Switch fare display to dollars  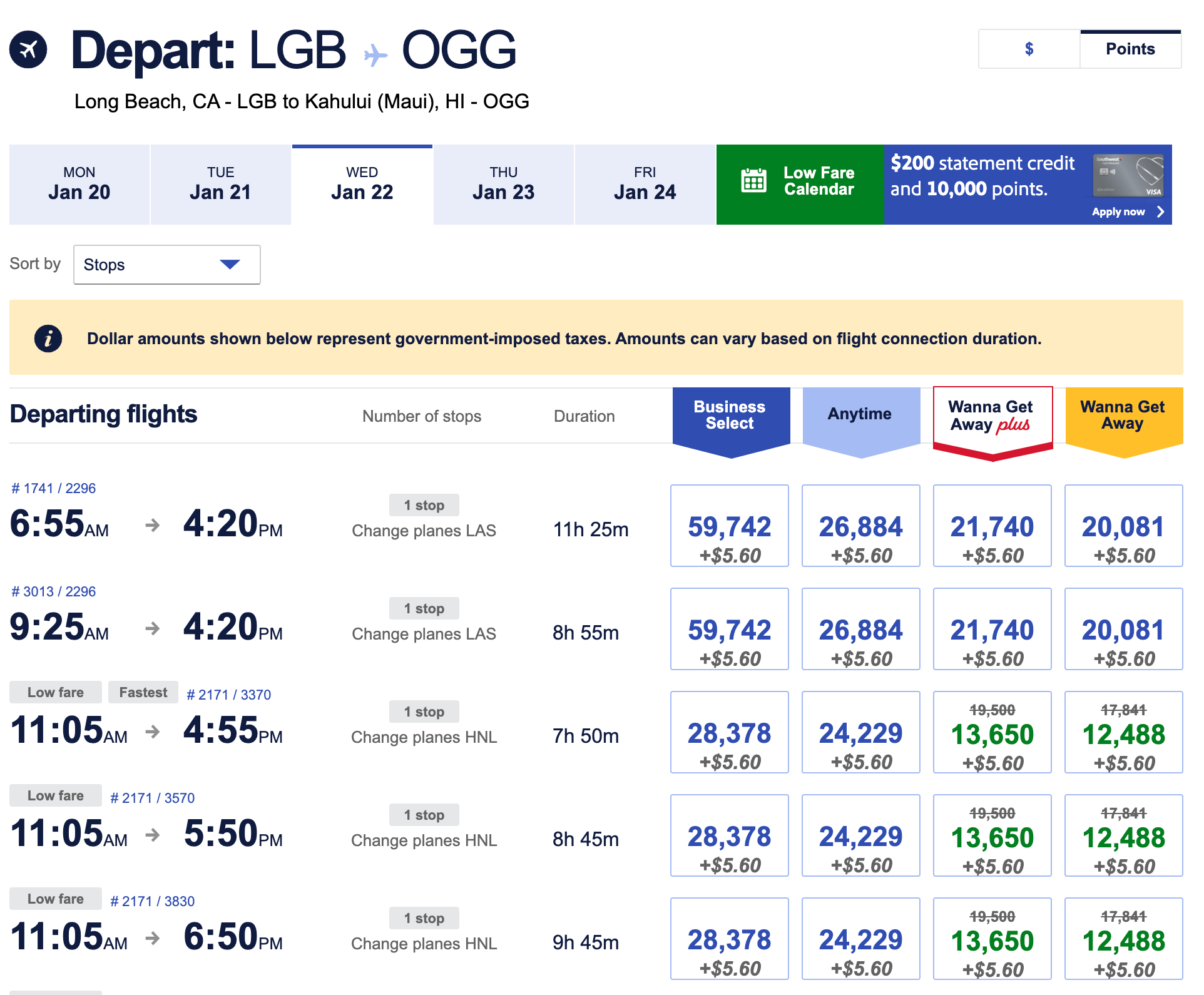point(1028,48)
